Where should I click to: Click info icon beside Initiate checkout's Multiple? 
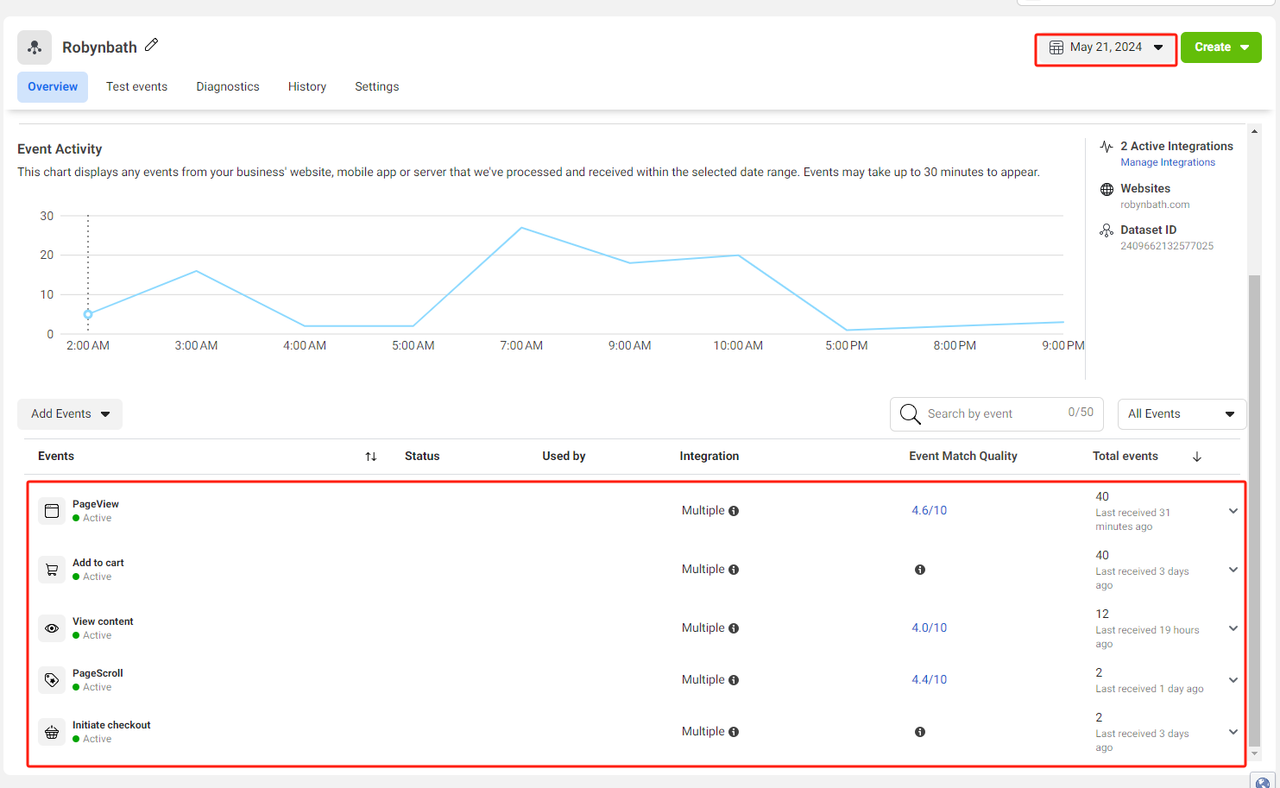coord(734,732)
